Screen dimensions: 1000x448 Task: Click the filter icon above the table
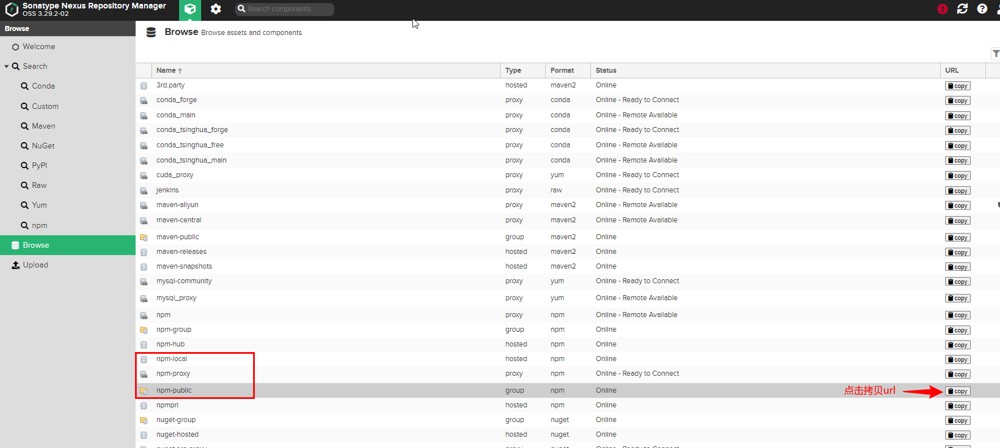[996, 54]
